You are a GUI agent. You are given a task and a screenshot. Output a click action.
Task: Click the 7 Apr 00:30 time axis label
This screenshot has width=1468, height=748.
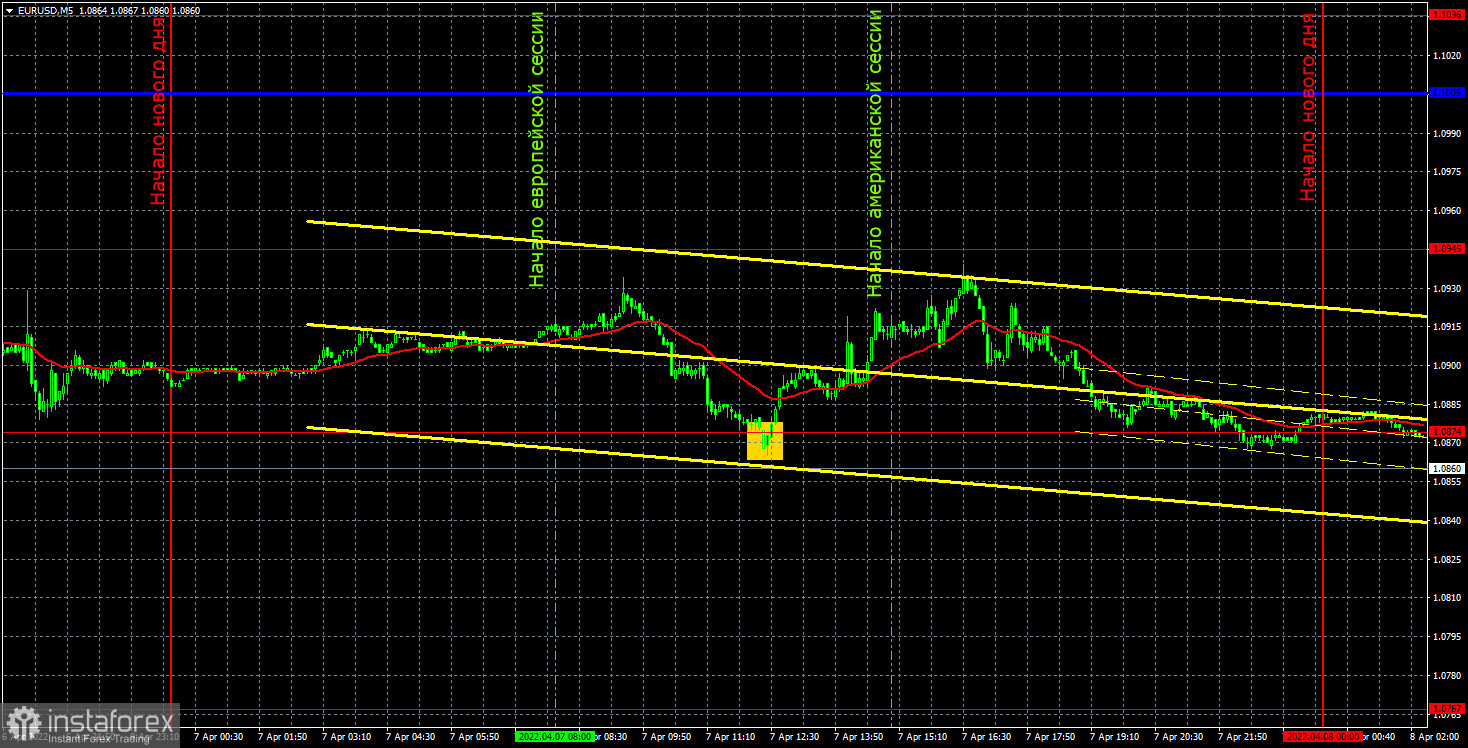[221, 736]
